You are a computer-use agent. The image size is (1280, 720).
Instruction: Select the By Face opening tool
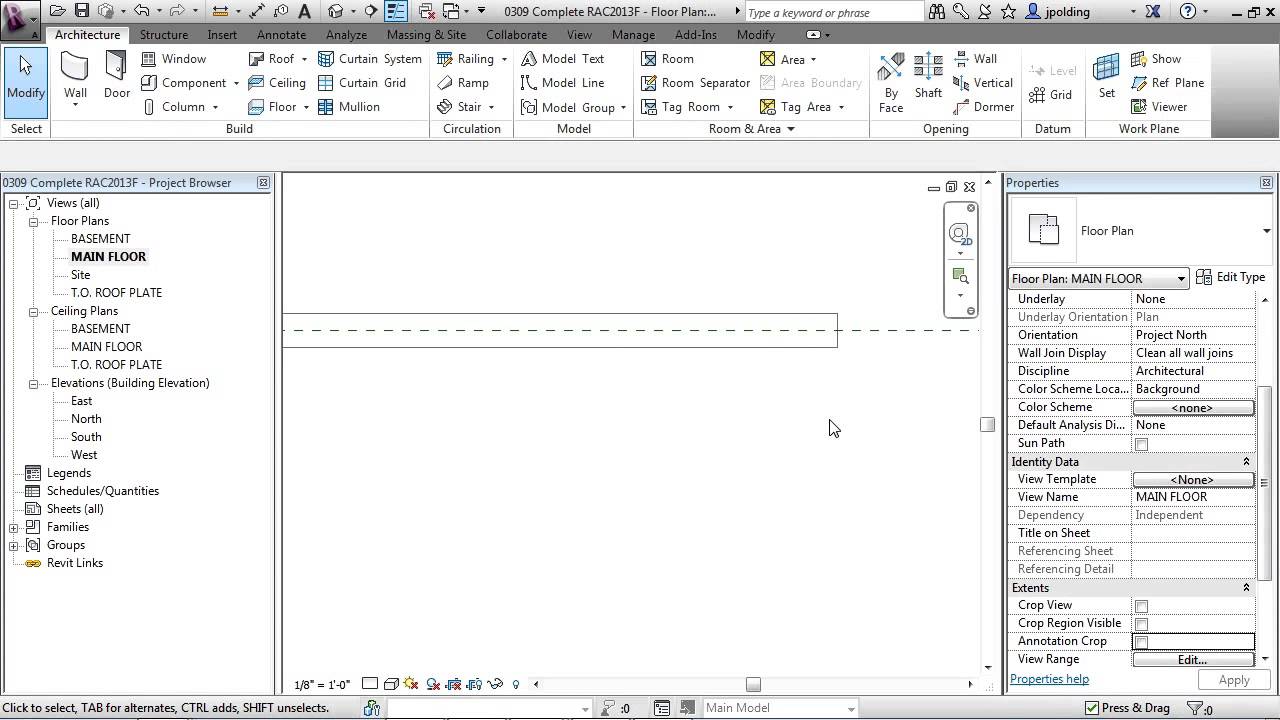coord(891,82)
